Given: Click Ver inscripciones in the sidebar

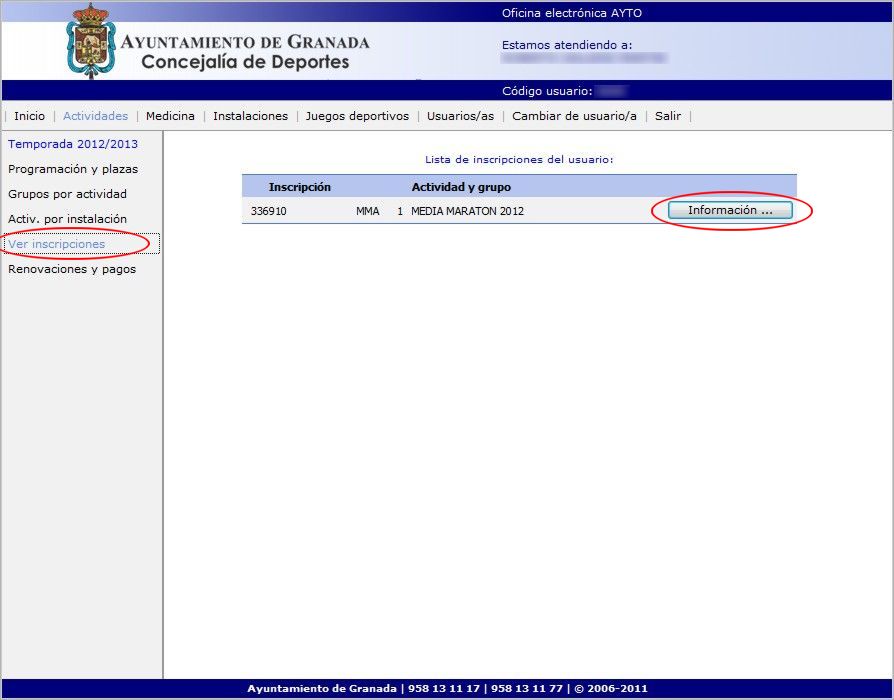Looking at the screenshot, I should pyautogui.click(x=56, y=244).
